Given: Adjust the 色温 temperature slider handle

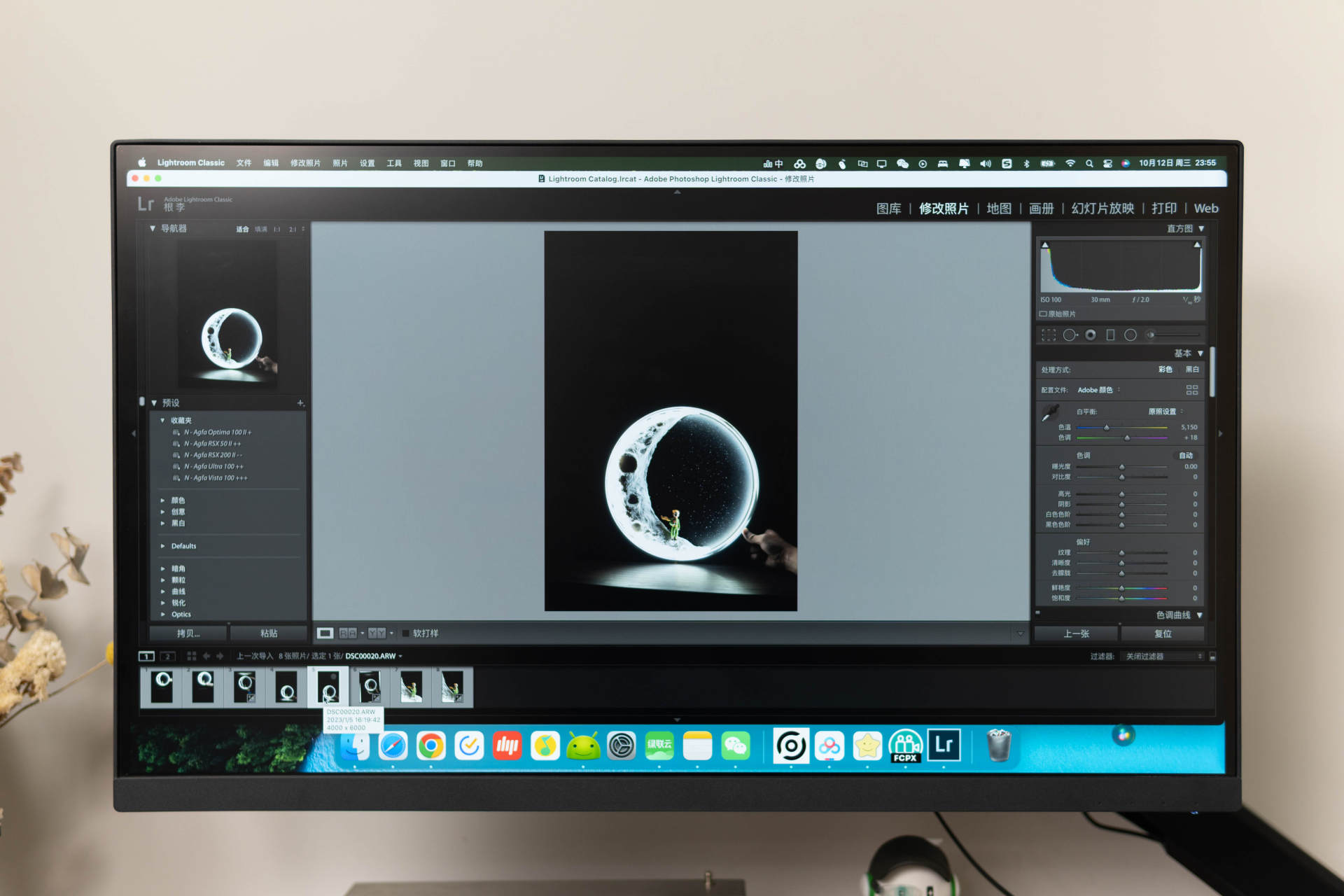Looking at the screenshot, I should point(1106,427).
